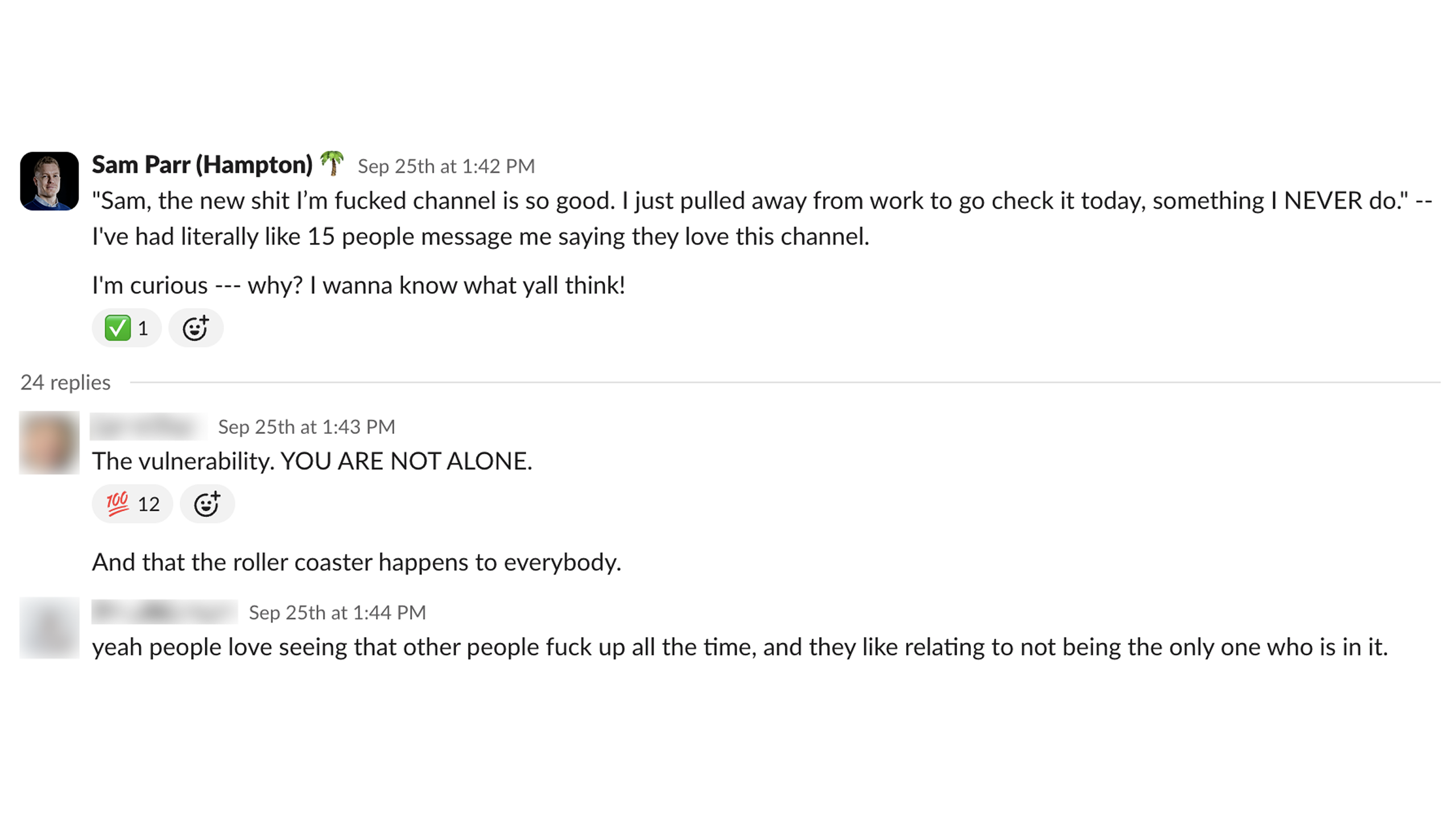Click the add reaction icon under Sam's message
Viewport: 1456px width, 819px height.
[195, 328]
